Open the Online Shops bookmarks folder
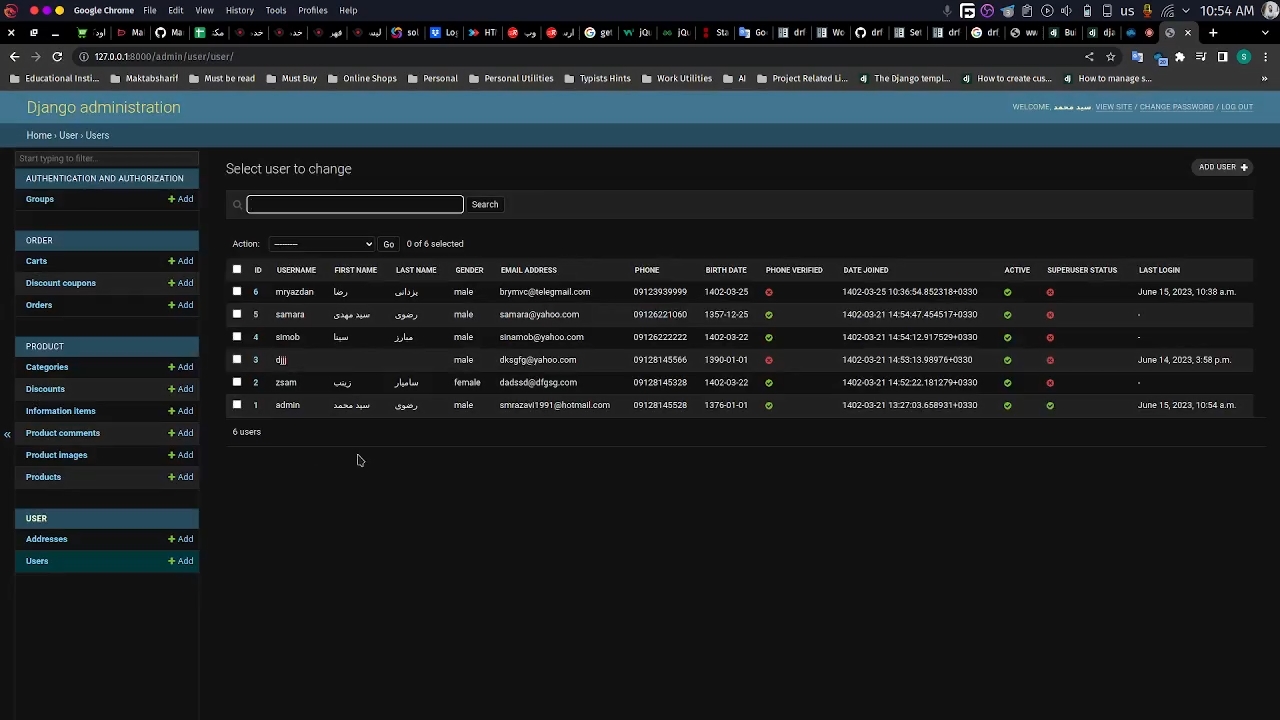The width and height of the screenshot is (1280, 720). (x=369, y=78)
